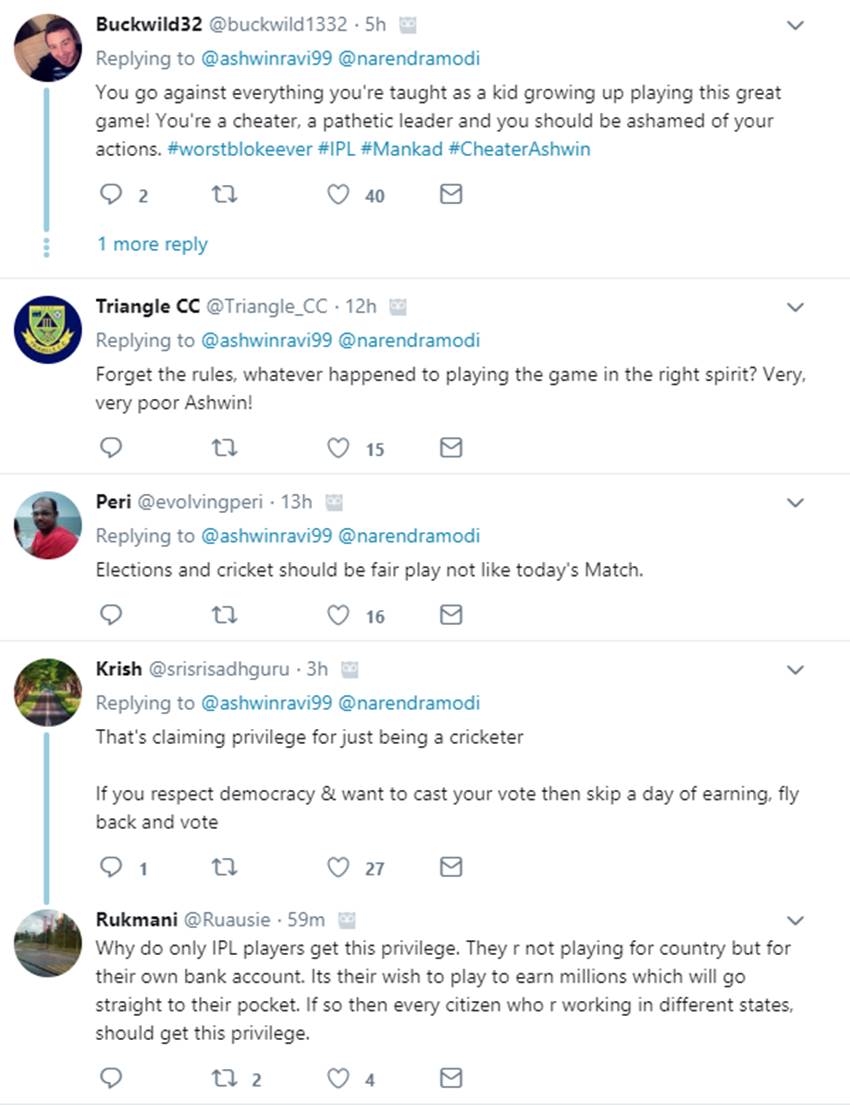The image size is (850, 1105).
Task: Open the #Mankad hashtag link
Action: point(403,148)
